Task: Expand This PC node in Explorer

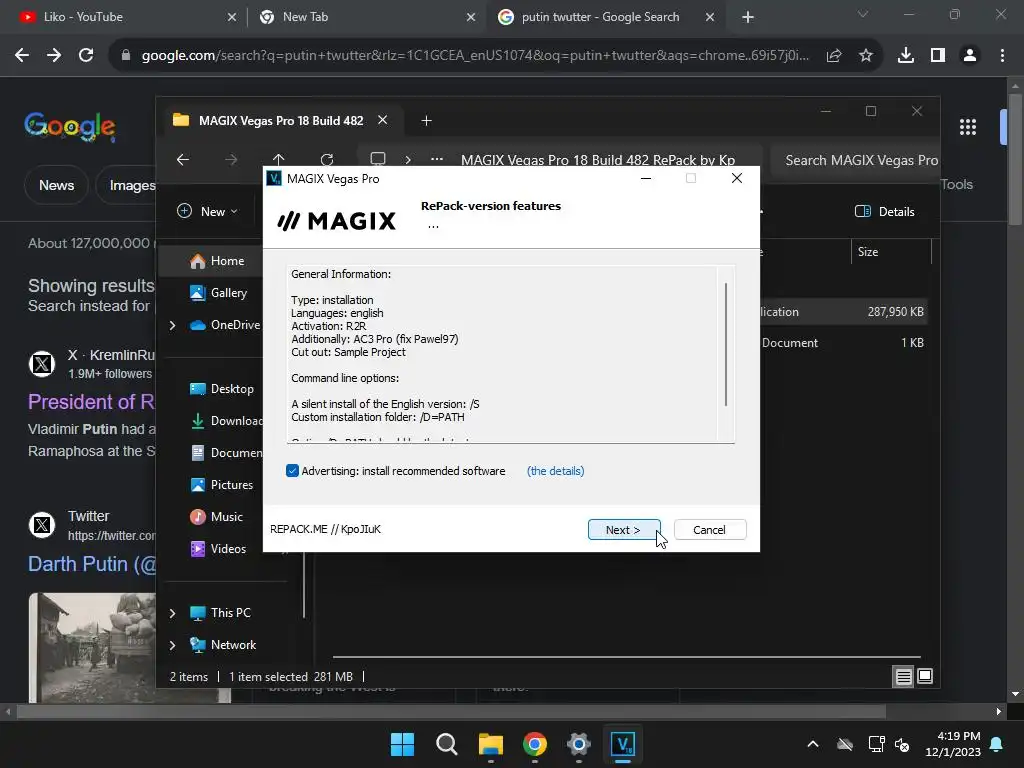Action: coord(172,613)
